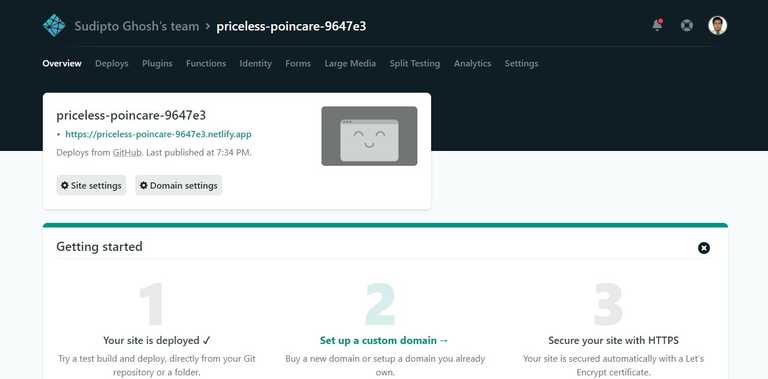Open the user avatar menu
Image resolution: width=768 pixels, height=379 pixels.
click(718, 25)
